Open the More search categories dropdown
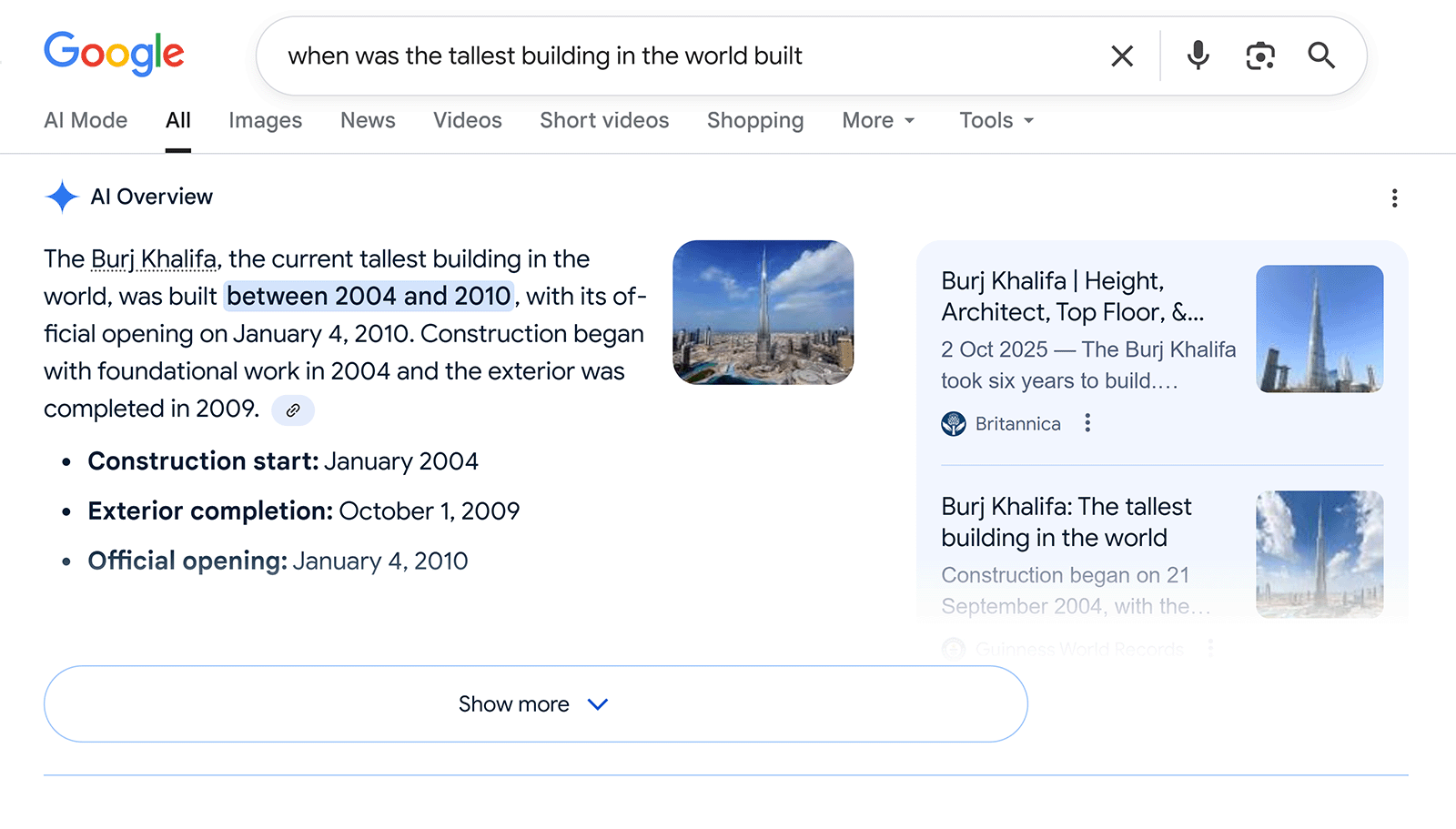The image size is (1456, 829). [876, 120]
